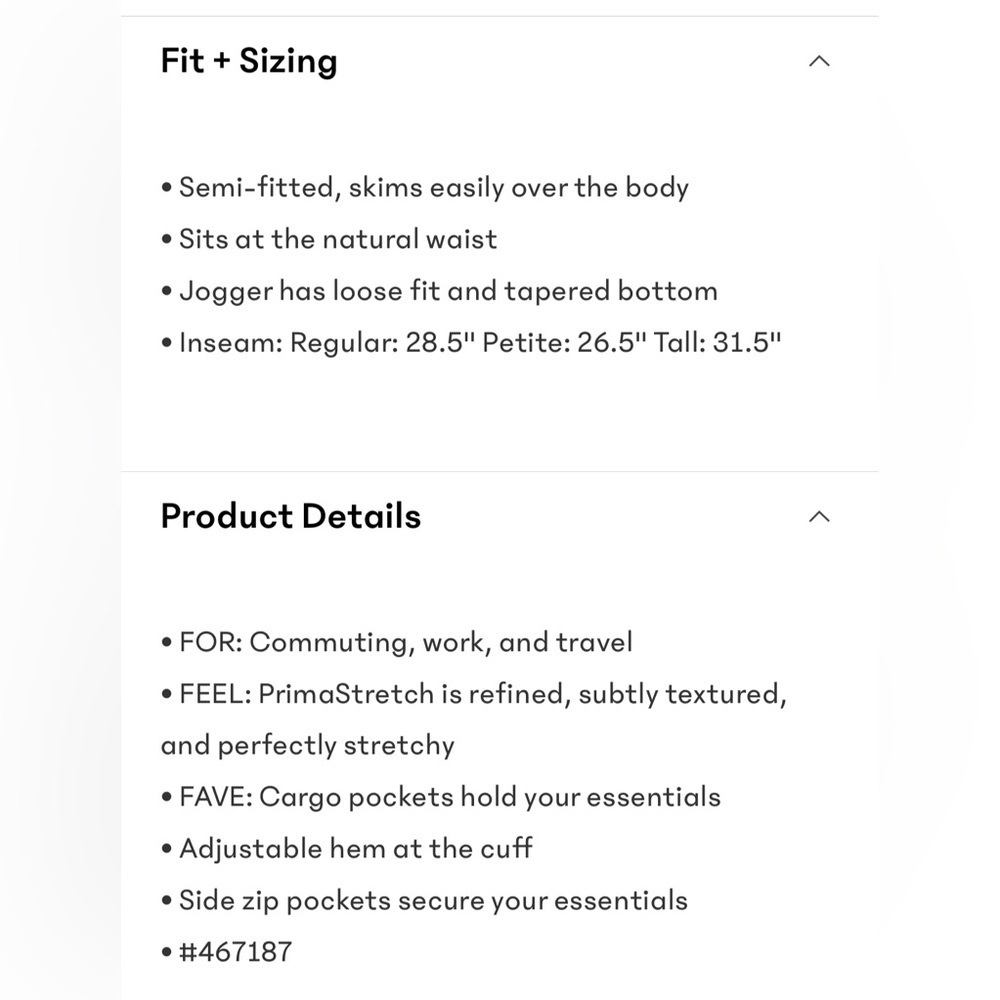Click the FAVE: Cargo pockets line
The image size is (1000, 1000).
pos(441,798)
